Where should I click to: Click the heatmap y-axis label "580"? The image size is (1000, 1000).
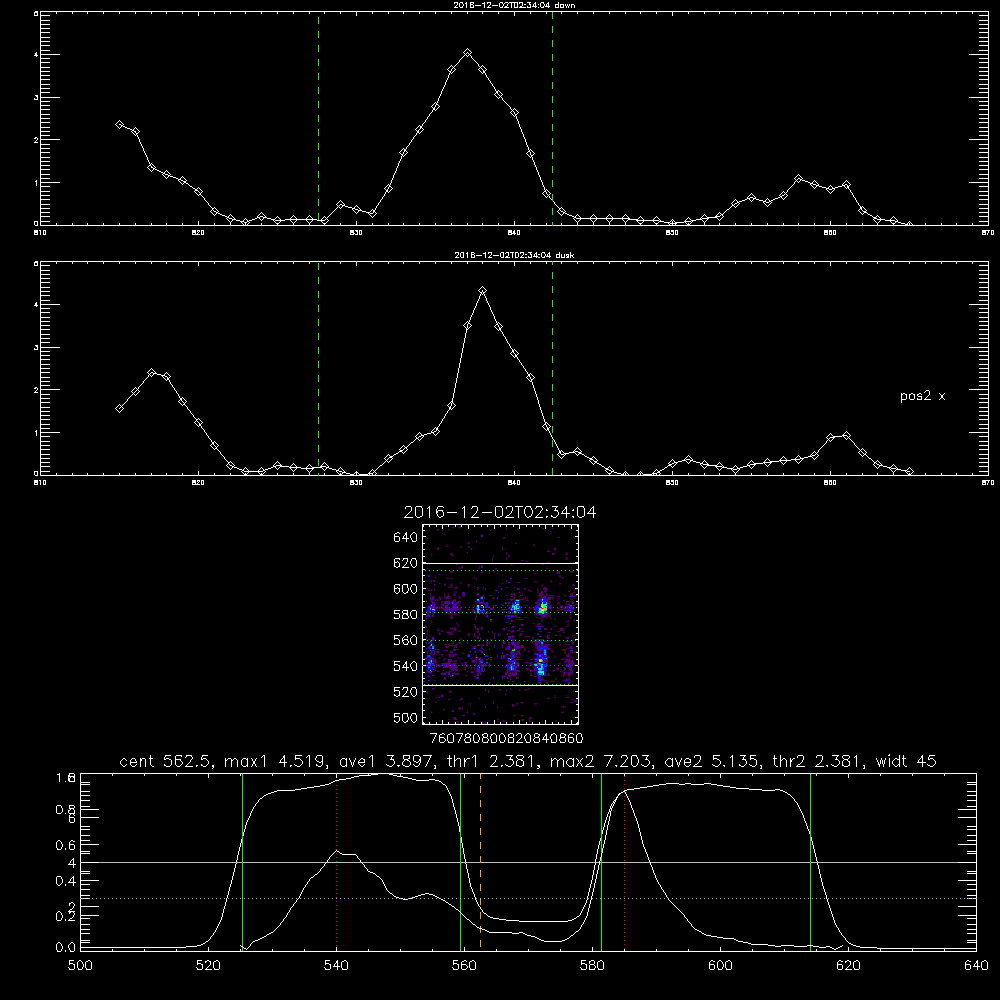coord(406,615)
